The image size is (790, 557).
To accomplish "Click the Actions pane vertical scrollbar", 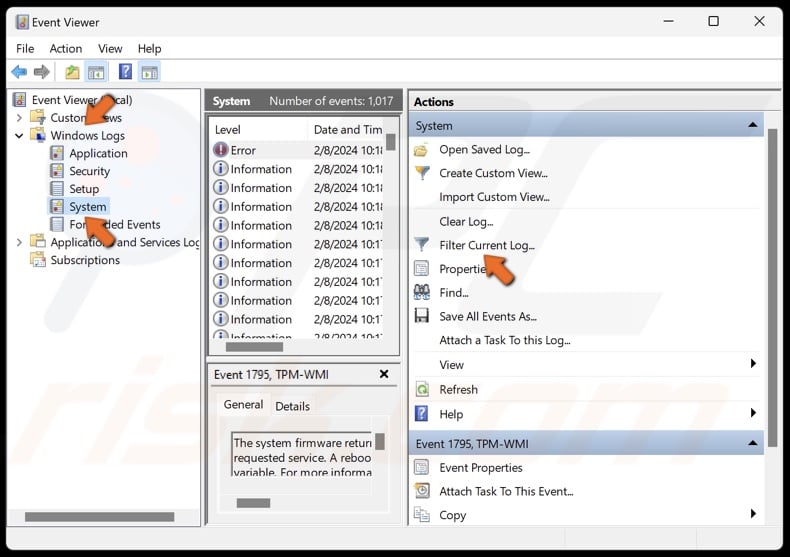I will coord(773,287).
